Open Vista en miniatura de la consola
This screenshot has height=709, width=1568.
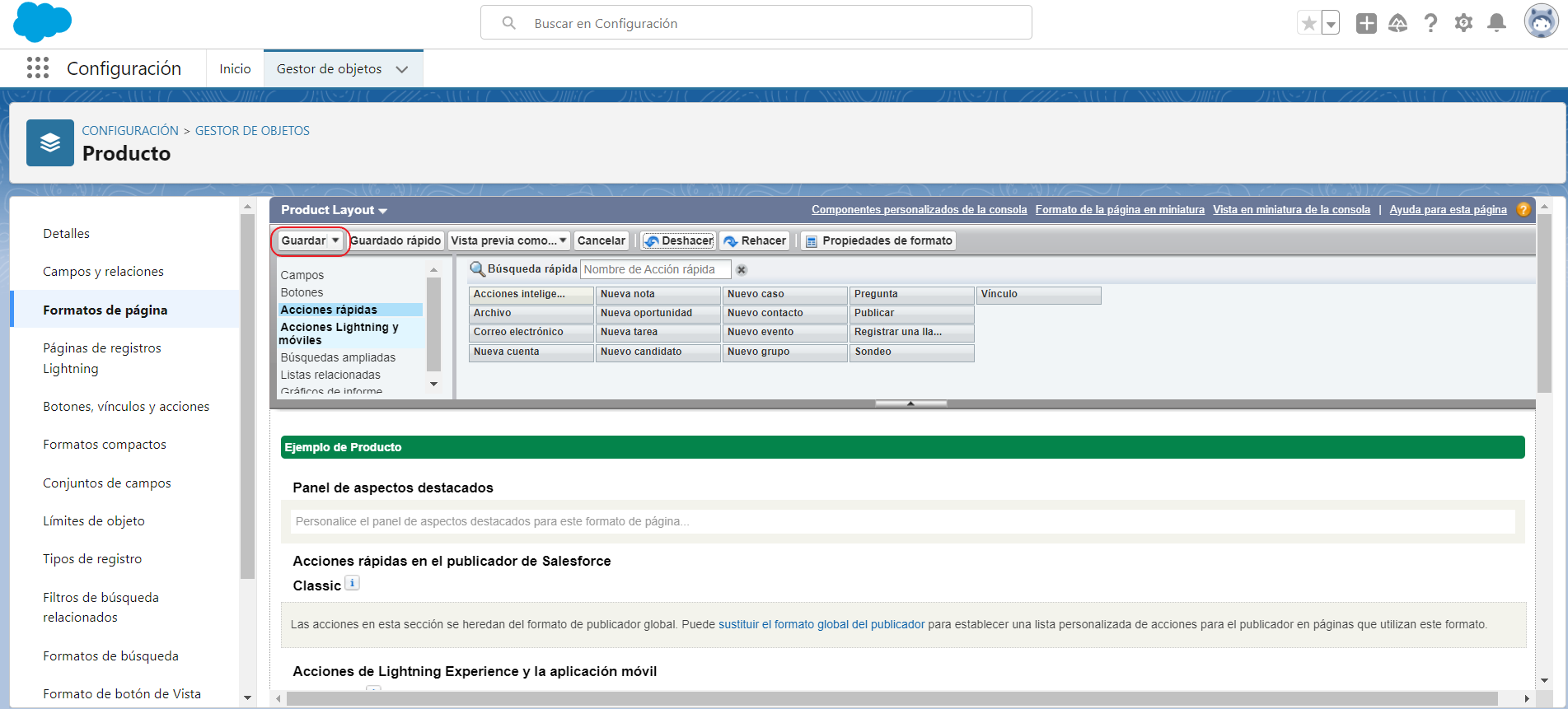(x=1291, y=210)
